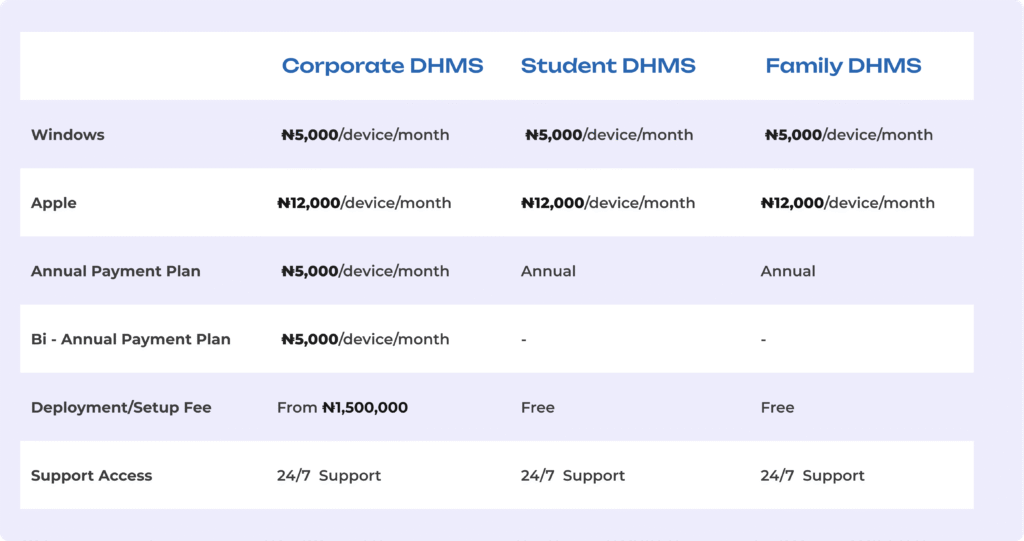Image resolution: width=1024 pixels, height=541 pixels.
Task: Open the Family DHMS plan heading
Action: click(843, 66)
